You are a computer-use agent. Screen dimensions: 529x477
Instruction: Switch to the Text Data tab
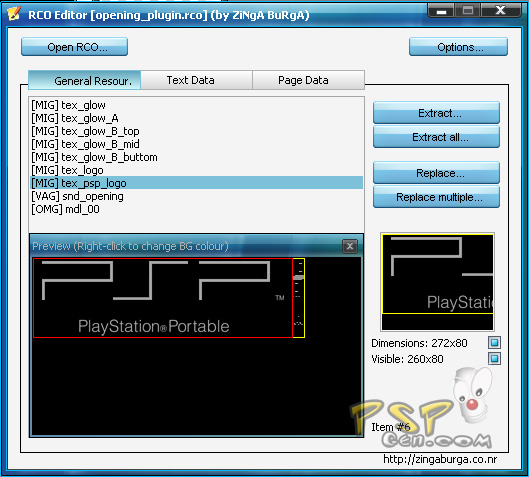click(197, 80)
